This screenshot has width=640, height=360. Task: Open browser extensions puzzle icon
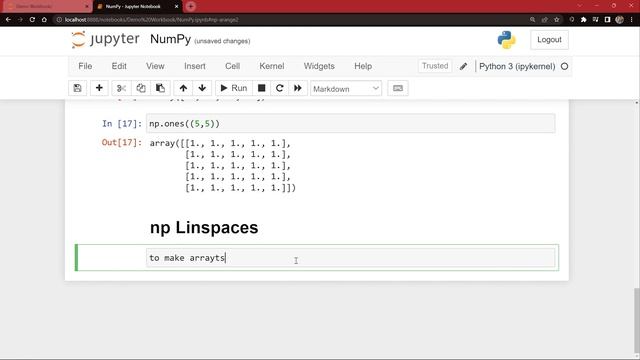coord(584,20)
